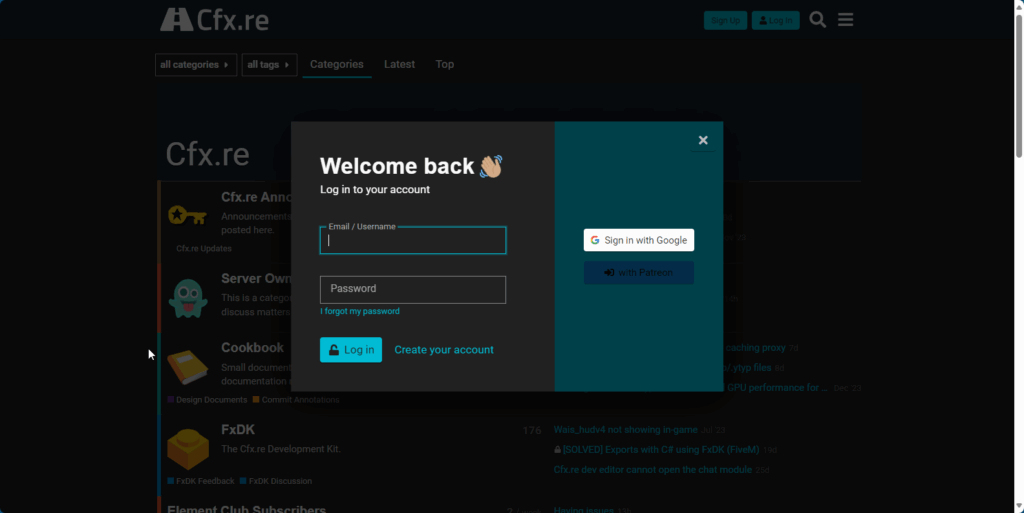
Task: Expand the all categories dropdown
Action: click(196, 65)
